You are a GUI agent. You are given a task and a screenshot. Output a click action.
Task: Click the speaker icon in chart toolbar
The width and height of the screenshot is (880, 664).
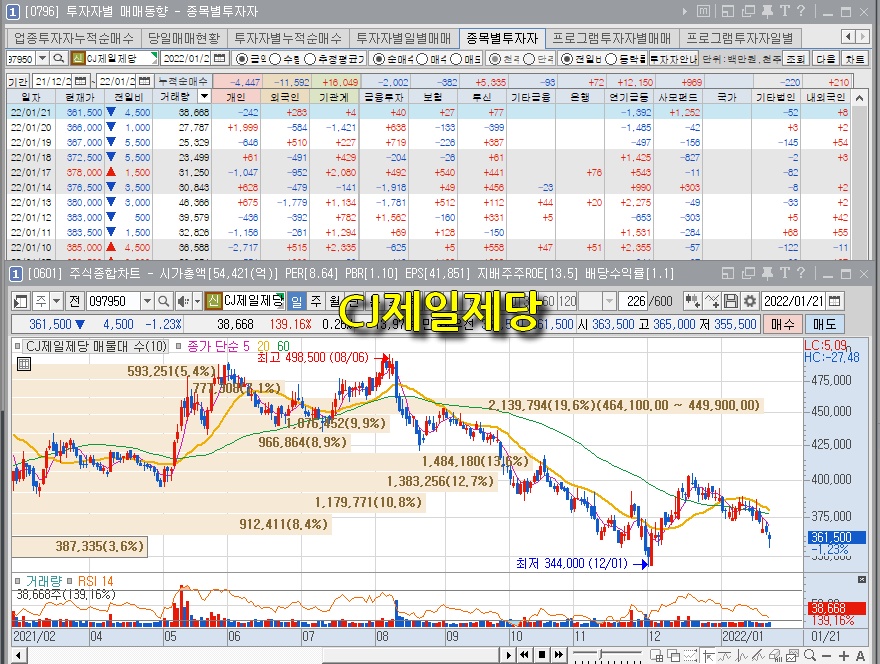pos(182,301)
